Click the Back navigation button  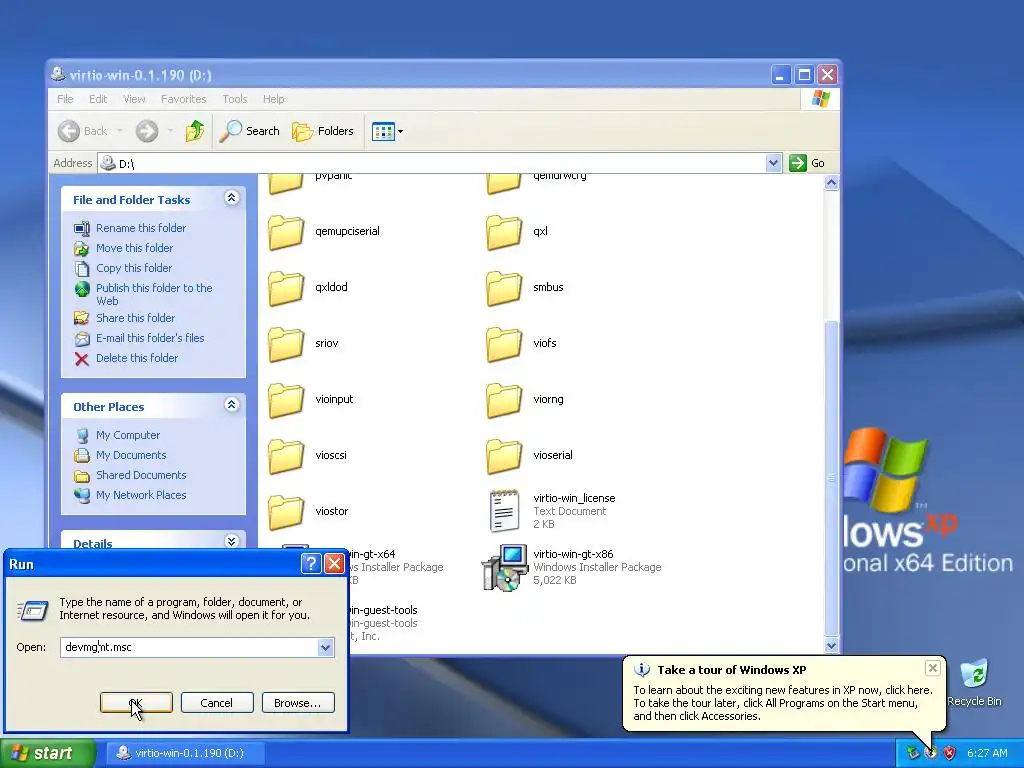[x=82, y=131]
